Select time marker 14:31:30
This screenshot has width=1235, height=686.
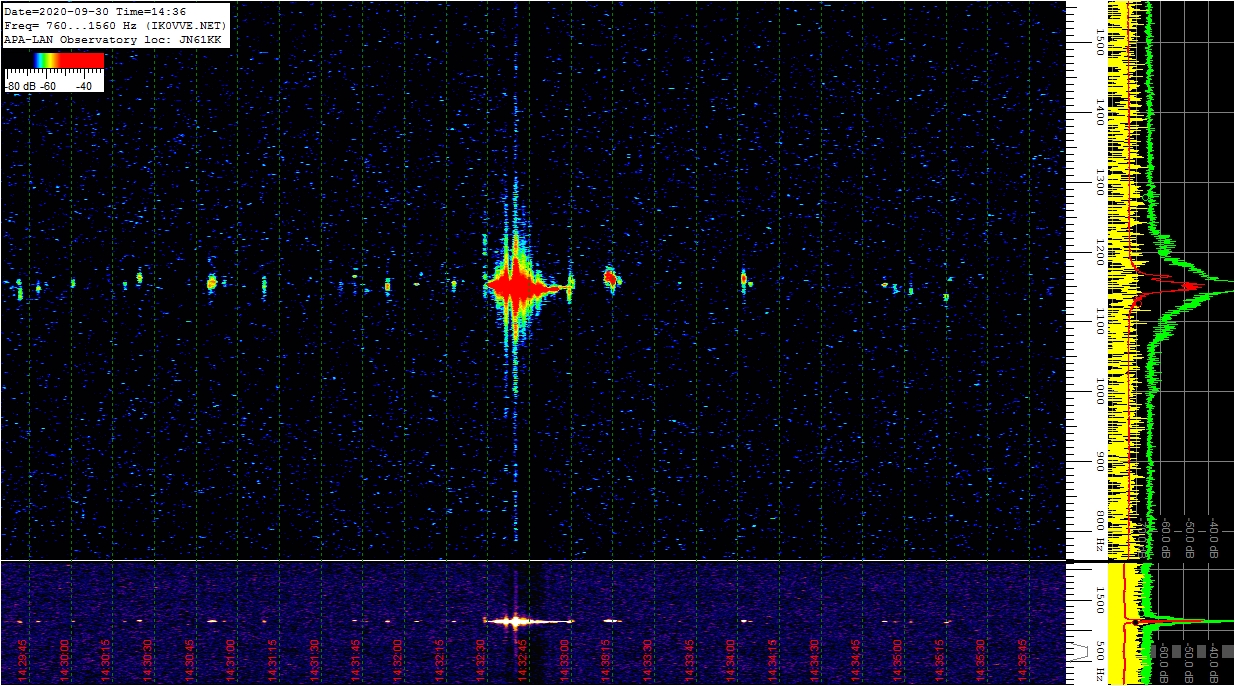coord(315,662)
